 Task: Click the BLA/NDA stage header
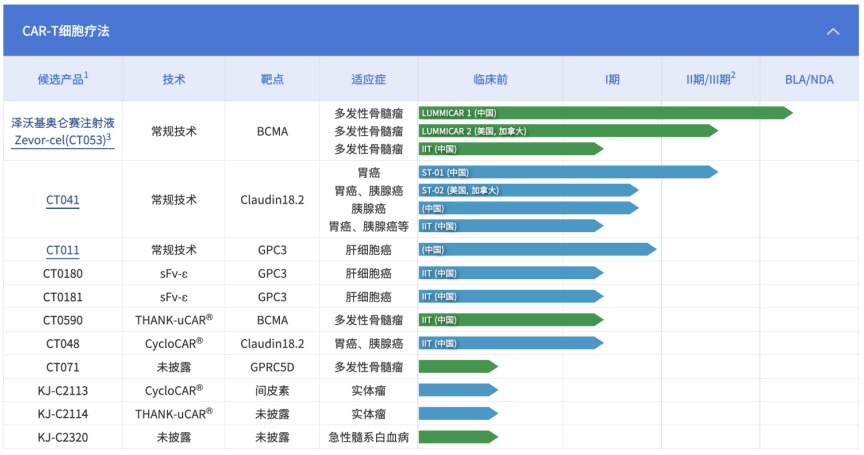(x=808, y=79)
